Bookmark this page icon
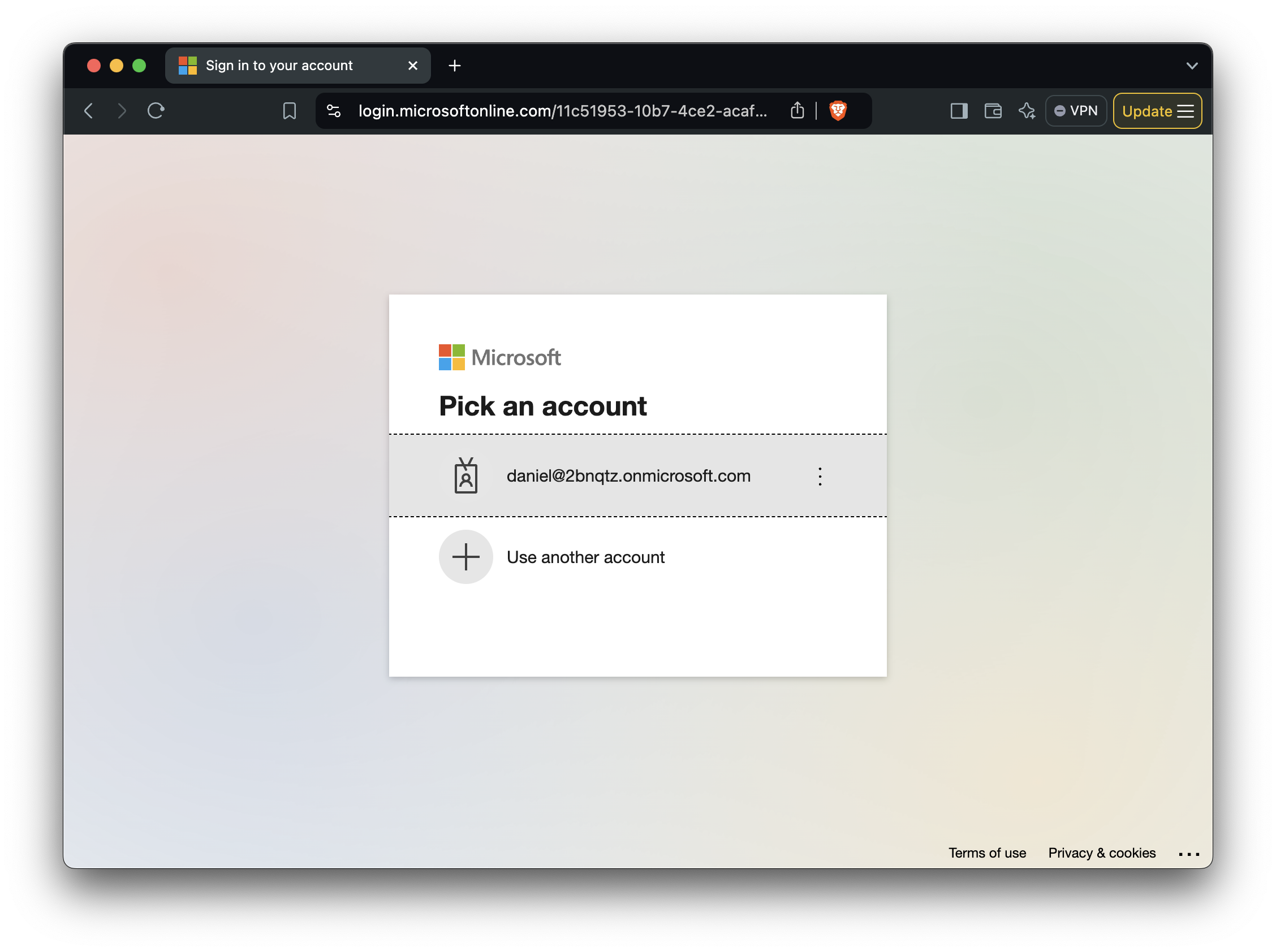 tap(290, 111)
